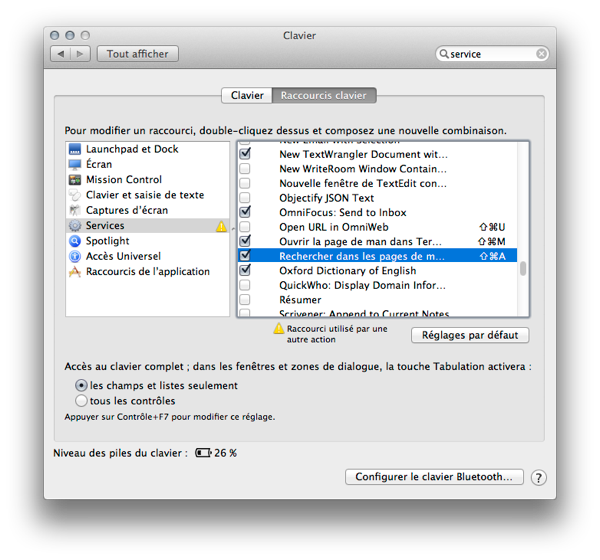
Task: Select the Accès Universel icon
Action: (x=75, y=256)
